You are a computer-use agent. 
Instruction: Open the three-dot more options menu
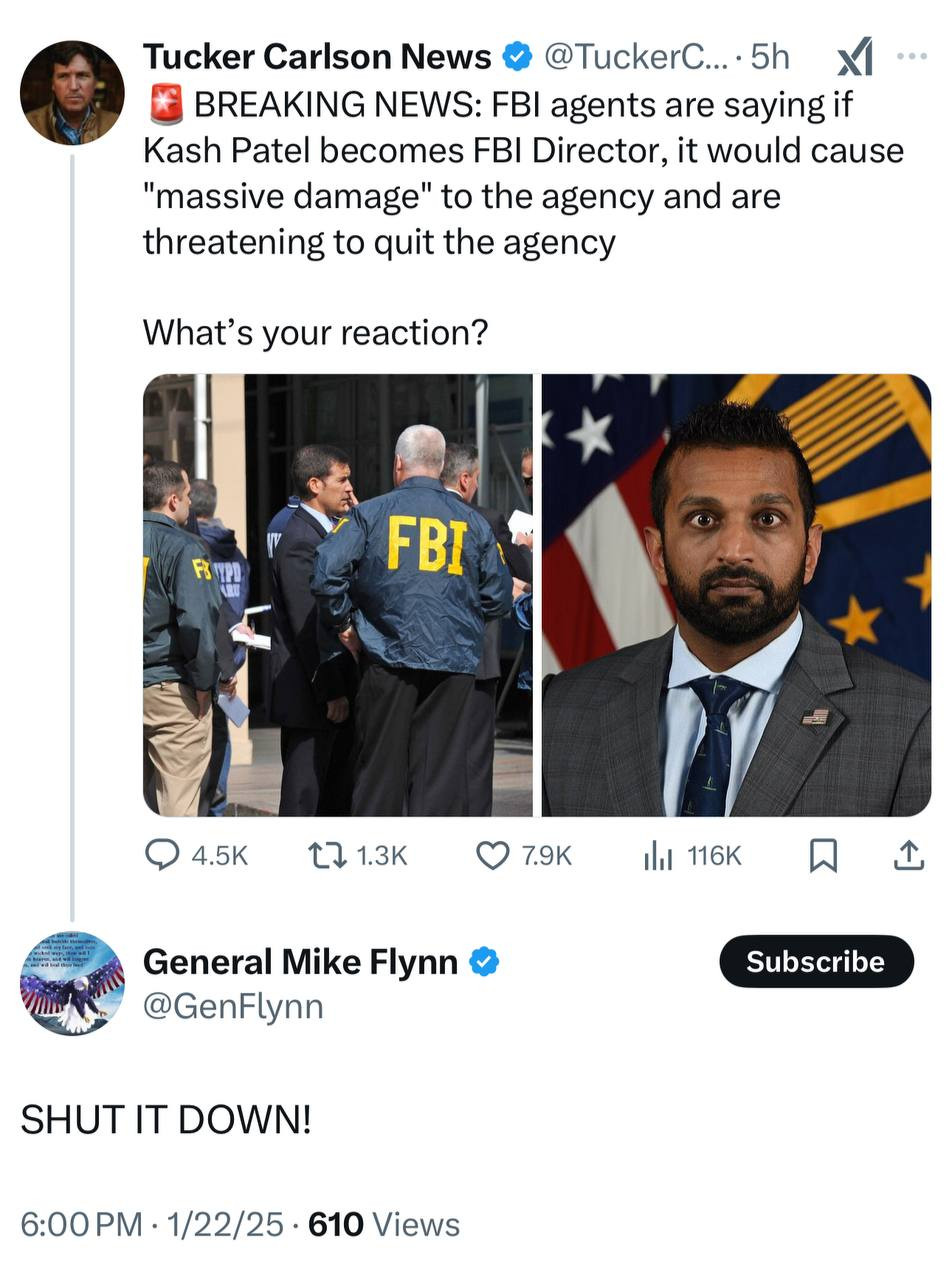tap(911, 56)
